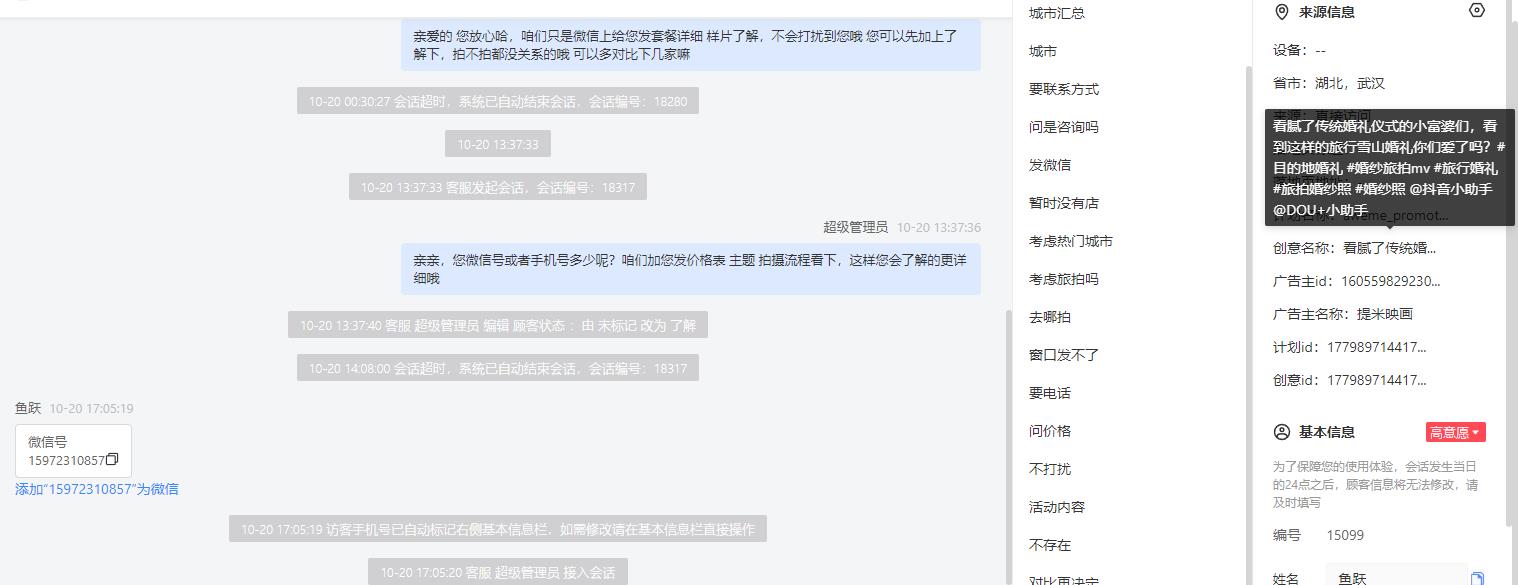The height and width of the screenshot is (585, 1518).
Task: Click the 创意名称 truncated value
Action: (x=1389, y=248)
